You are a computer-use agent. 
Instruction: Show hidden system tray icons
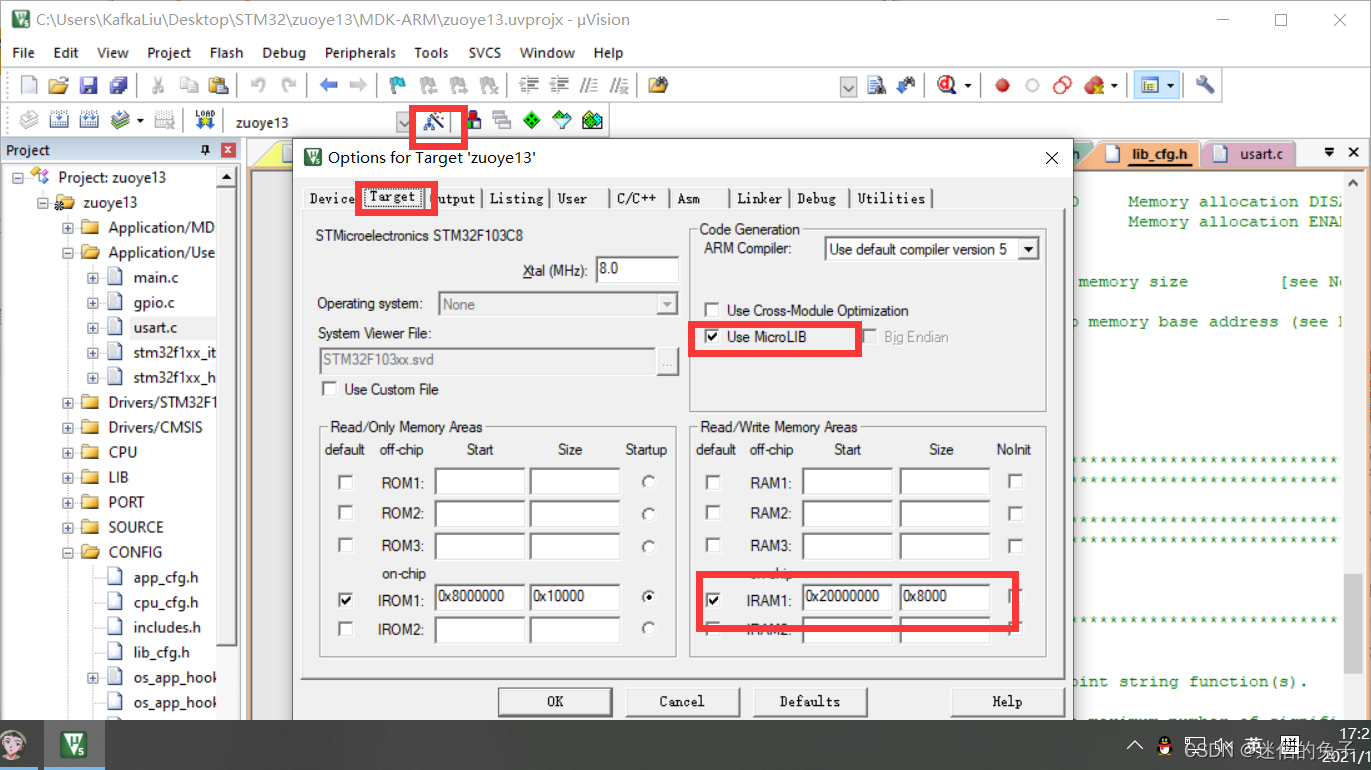click(1134, 745)
